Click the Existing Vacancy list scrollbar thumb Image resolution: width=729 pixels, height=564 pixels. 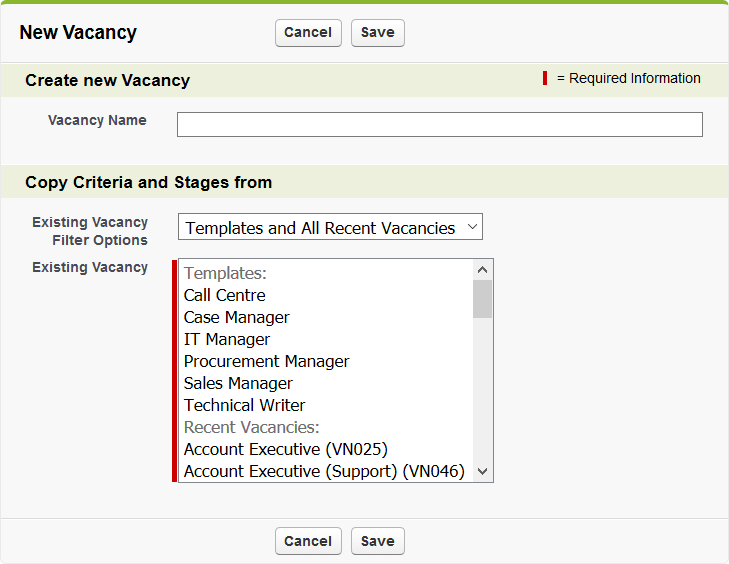[x=482, y=298]
